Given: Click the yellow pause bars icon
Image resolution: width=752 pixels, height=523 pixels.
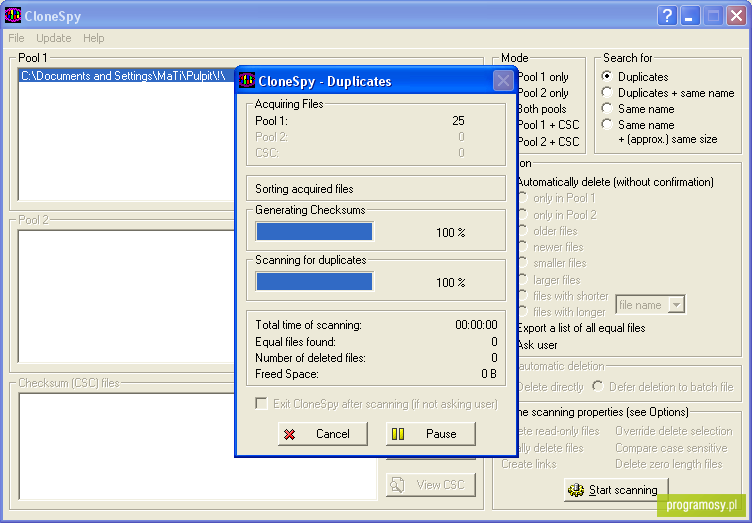Looking at the screenshot, I should coord(398,434).
